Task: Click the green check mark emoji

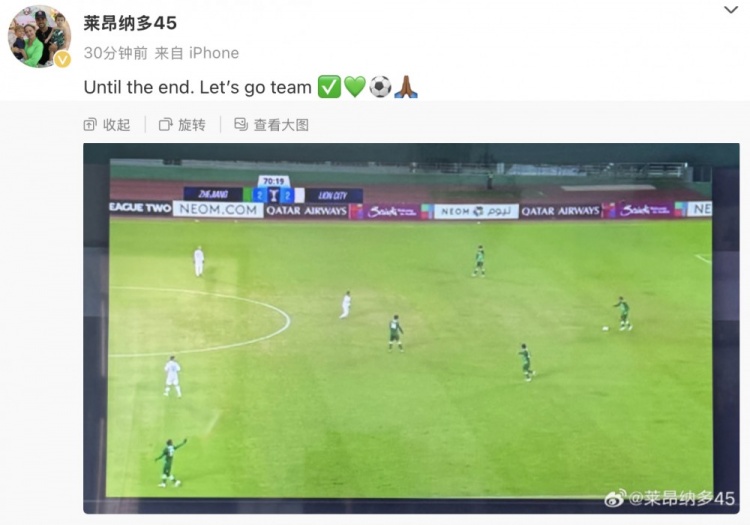Action: pyautogui.click(x=329, y=87)
